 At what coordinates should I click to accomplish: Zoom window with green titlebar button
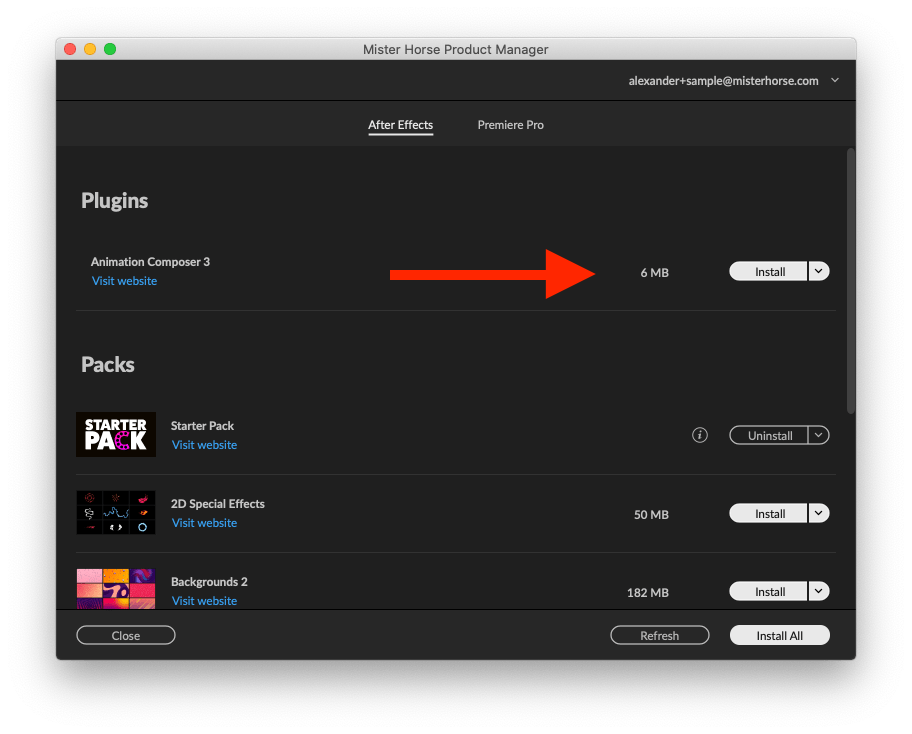click(110, 49)
